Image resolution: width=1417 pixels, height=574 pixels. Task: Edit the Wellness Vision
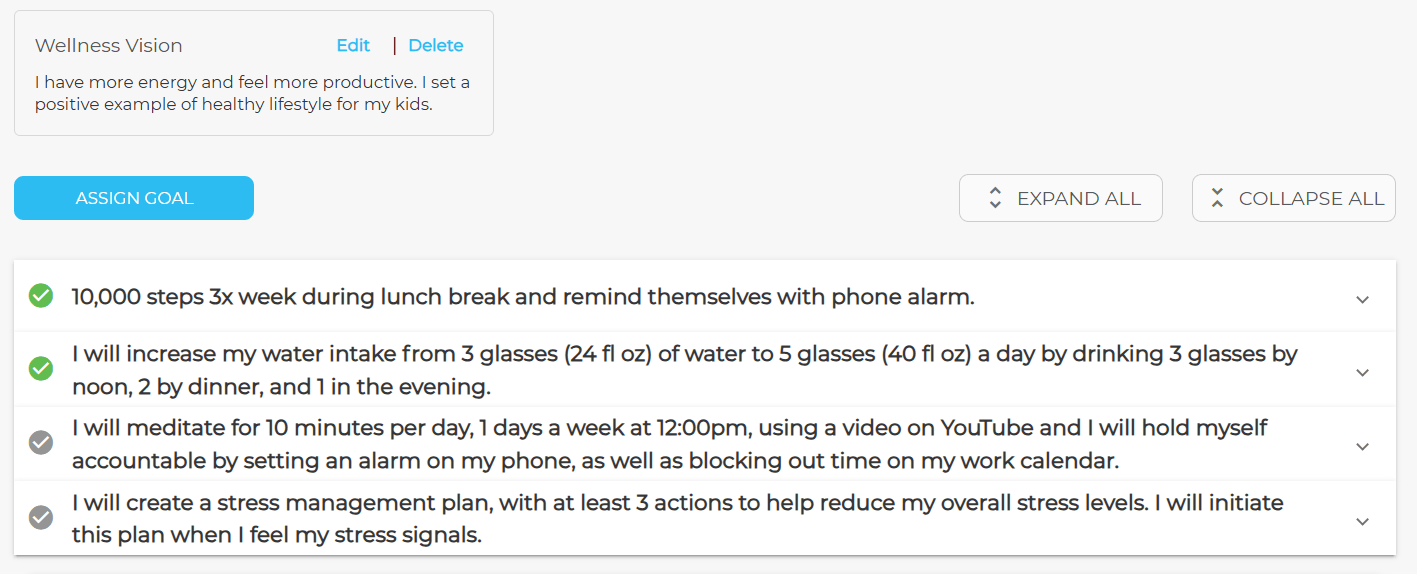coord(353,46)
